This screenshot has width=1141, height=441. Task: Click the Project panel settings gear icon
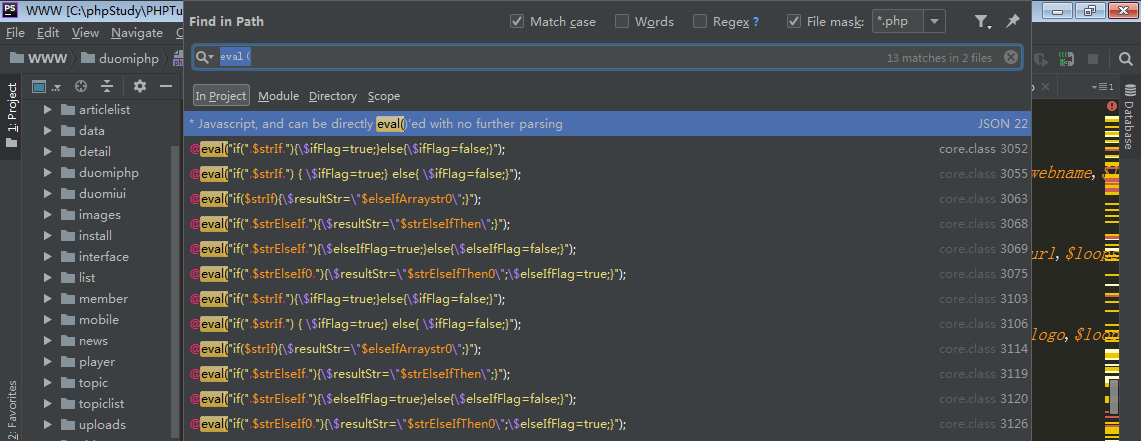pyautogui.click(x=140, y=86)
